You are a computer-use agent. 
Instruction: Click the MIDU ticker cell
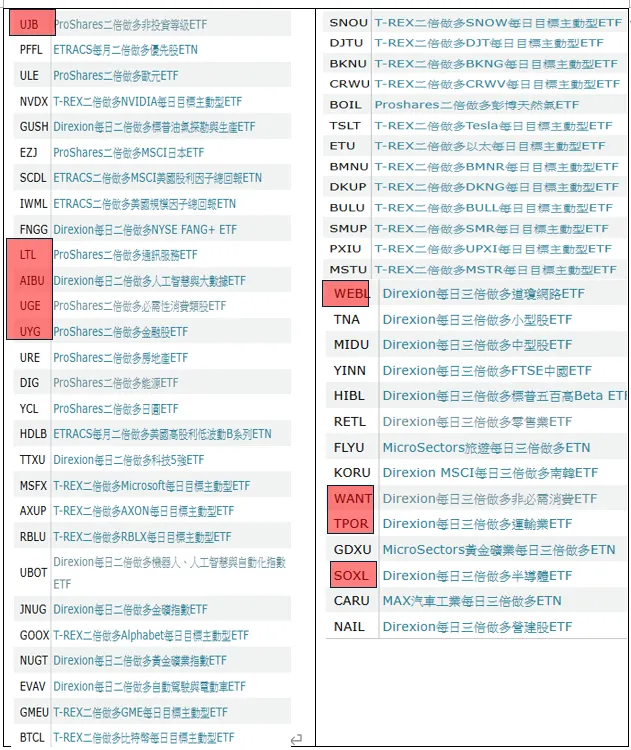pos(352,344)
